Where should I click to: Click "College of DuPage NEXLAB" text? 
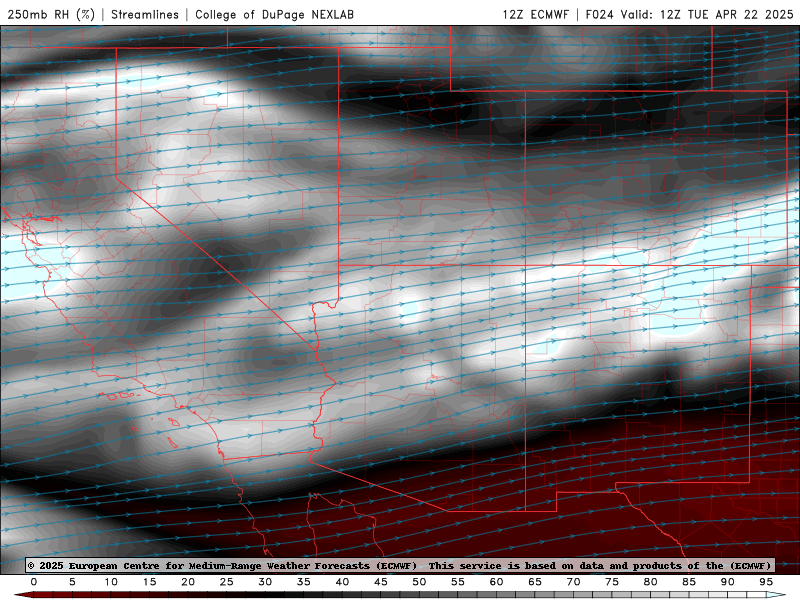(274, 14)
